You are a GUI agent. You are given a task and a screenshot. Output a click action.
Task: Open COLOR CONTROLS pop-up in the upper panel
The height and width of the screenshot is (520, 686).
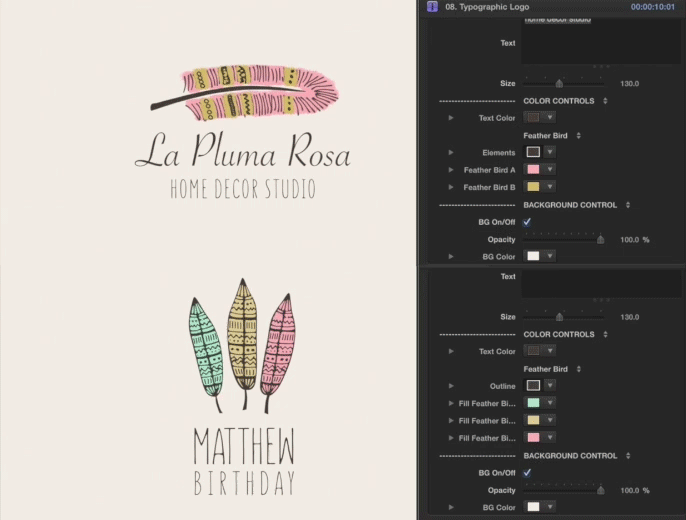point(605,101)
